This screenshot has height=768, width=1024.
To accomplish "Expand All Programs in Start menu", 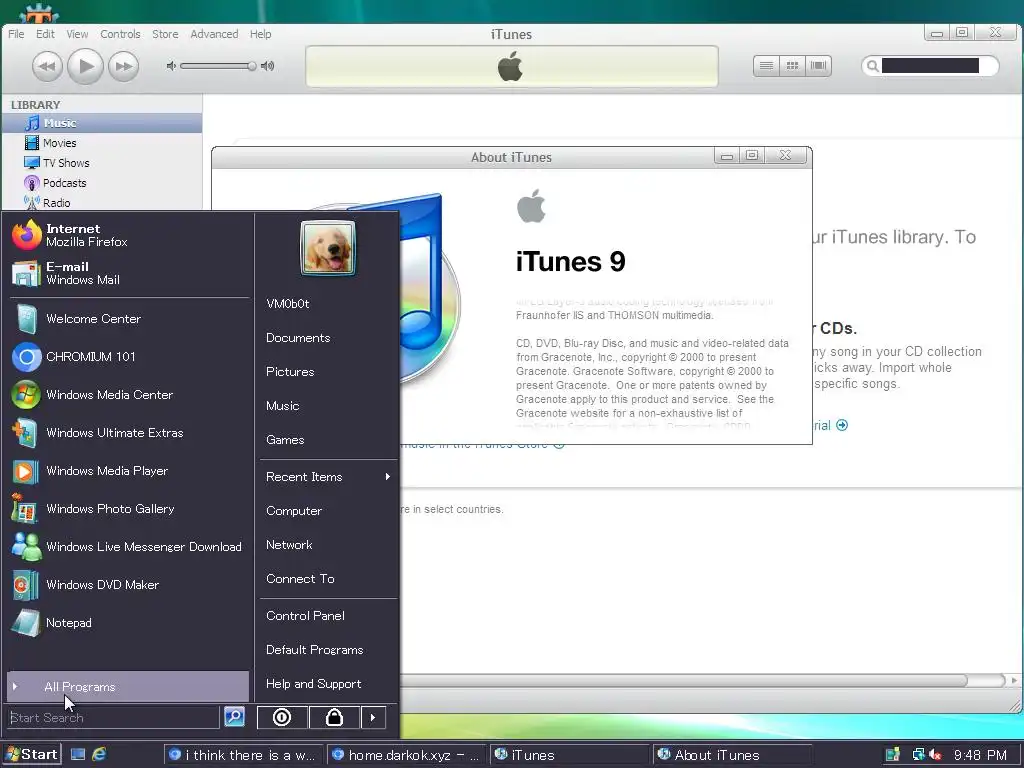I will [128, 686].
